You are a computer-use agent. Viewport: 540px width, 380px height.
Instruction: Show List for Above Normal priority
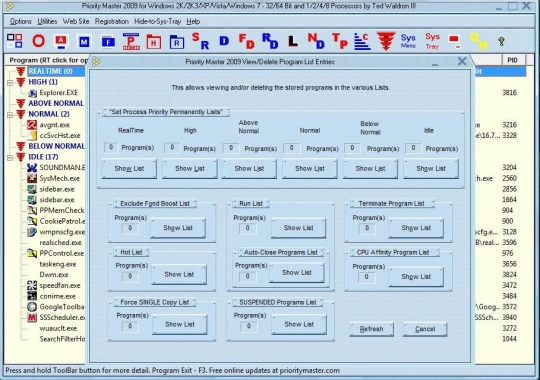[249, 168]
